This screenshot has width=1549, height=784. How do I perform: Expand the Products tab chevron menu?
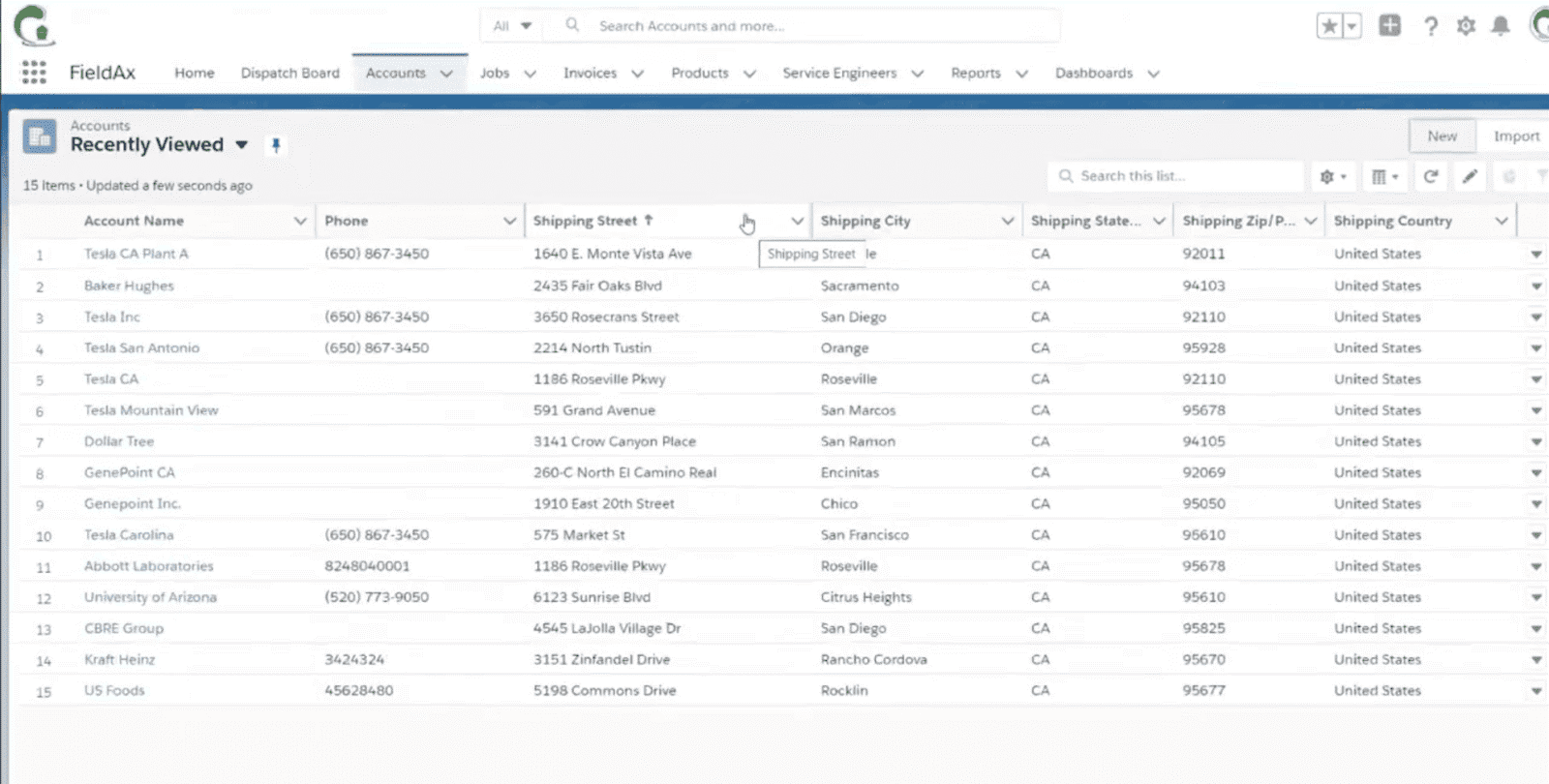(x=749, y=74)
